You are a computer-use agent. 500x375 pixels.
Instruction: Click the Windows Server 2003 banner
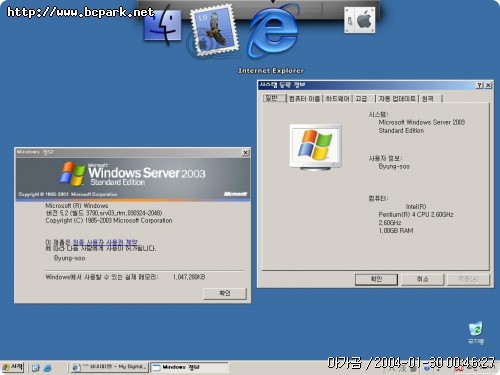pos(133,179)
